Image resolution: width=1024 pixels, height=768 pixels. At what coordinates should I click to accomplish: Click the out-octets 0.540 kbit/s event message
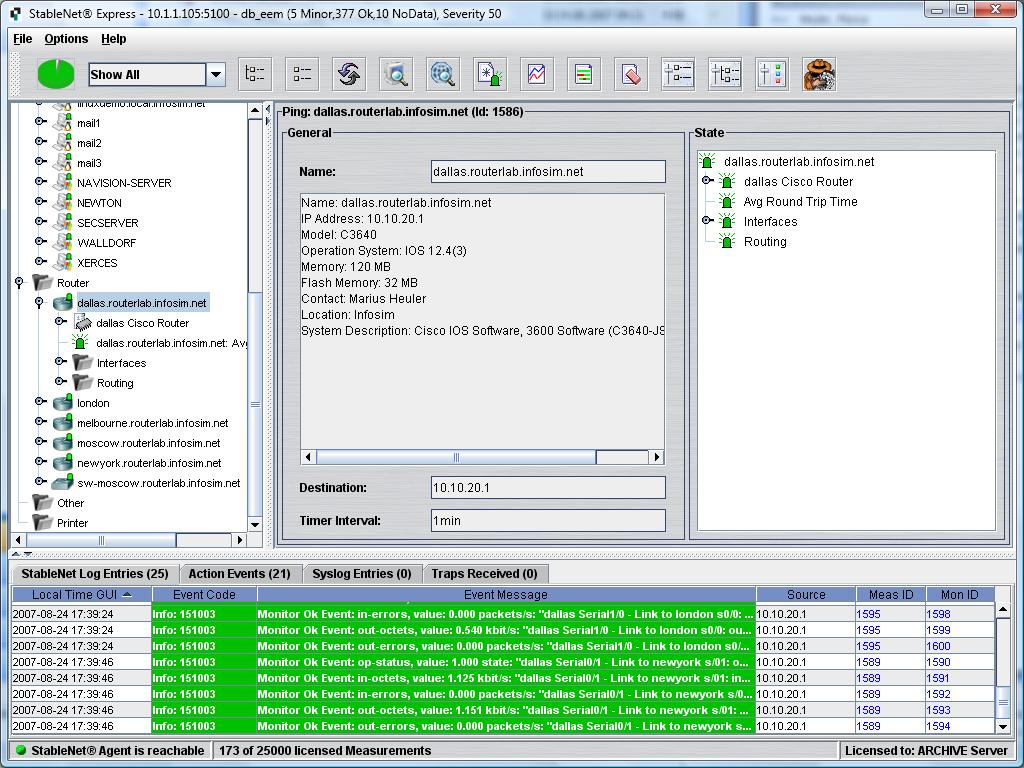pos(506,630)
